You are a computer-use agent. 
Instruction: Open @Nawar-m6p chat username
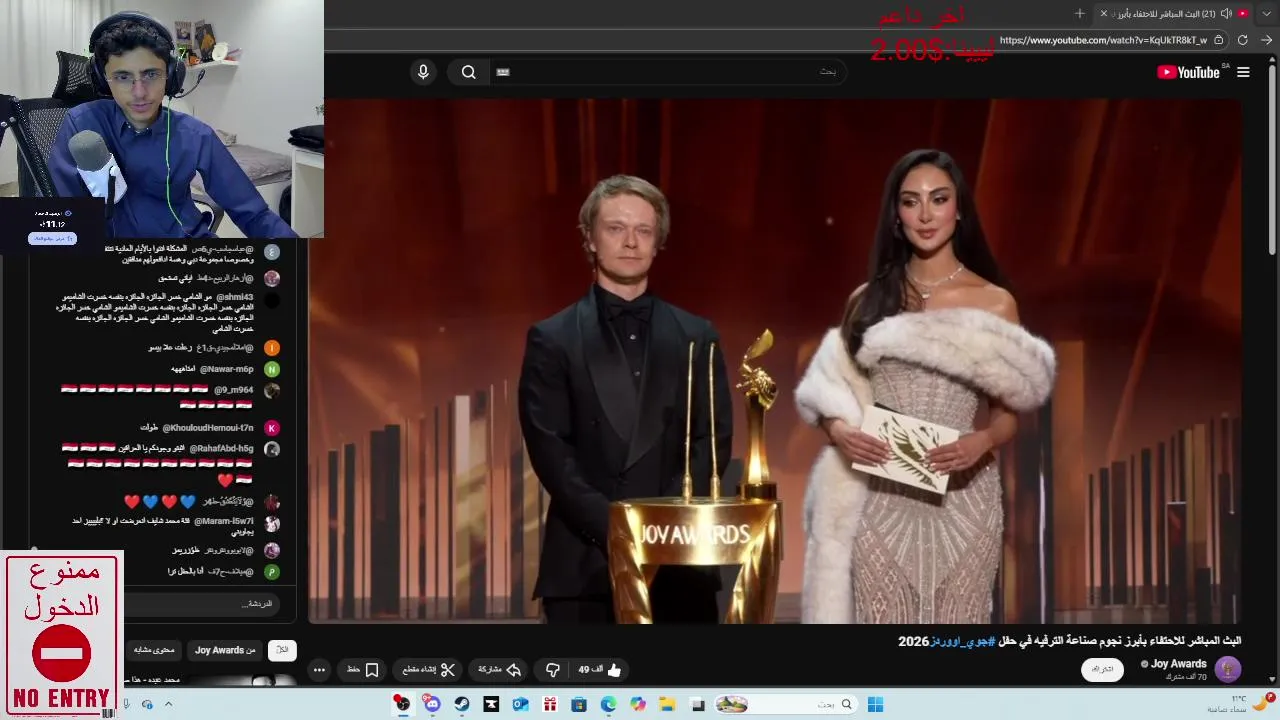tap(227, 369)
